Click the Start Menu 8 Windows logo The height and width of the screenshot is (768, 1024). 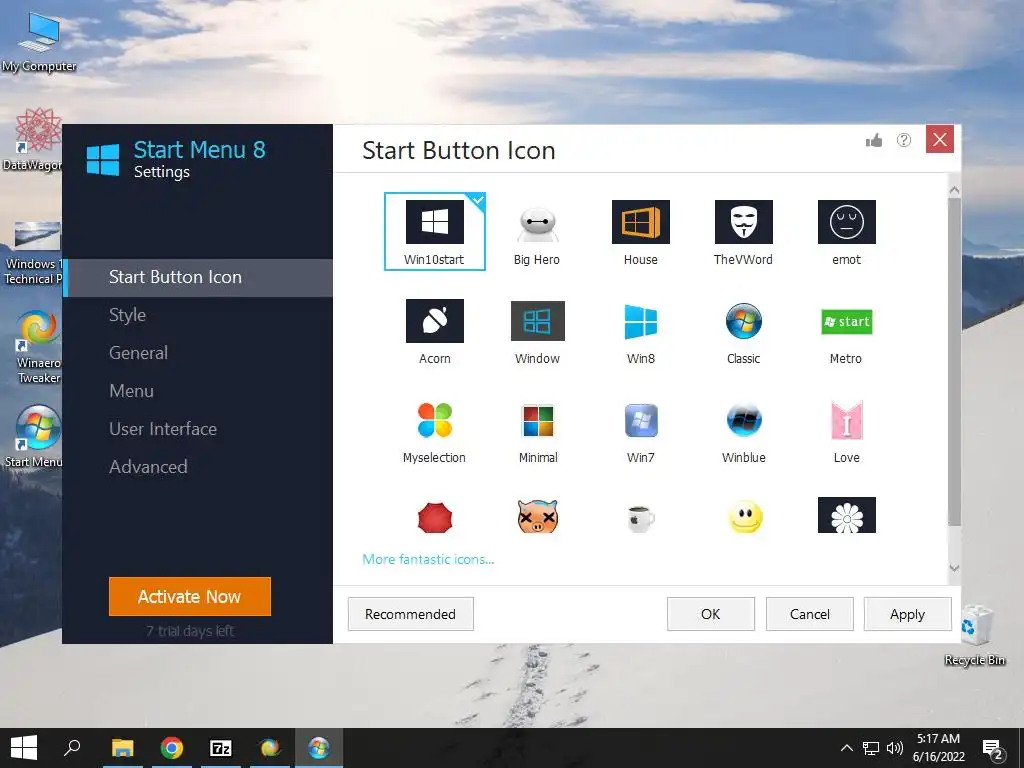[103, 160]
